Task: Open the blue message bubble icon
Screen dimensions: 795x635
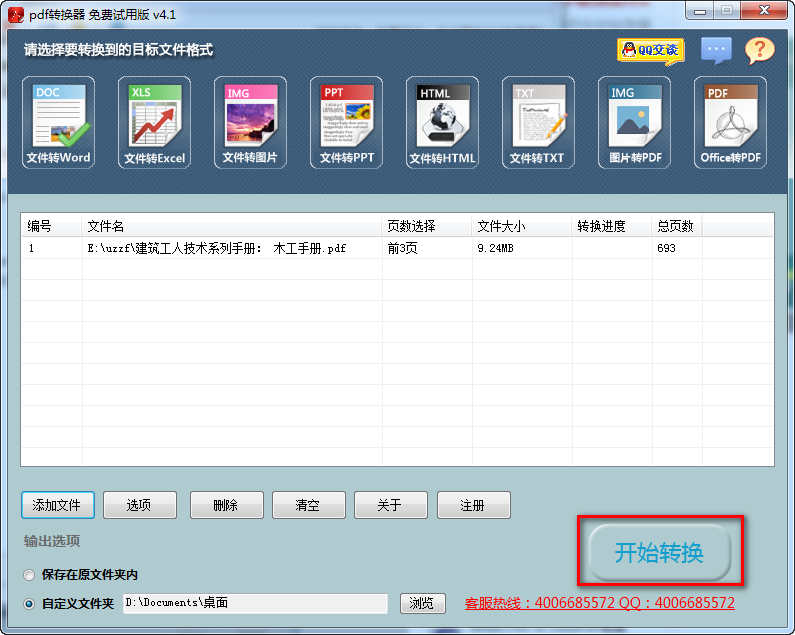Action: click(x=716, y=51)
